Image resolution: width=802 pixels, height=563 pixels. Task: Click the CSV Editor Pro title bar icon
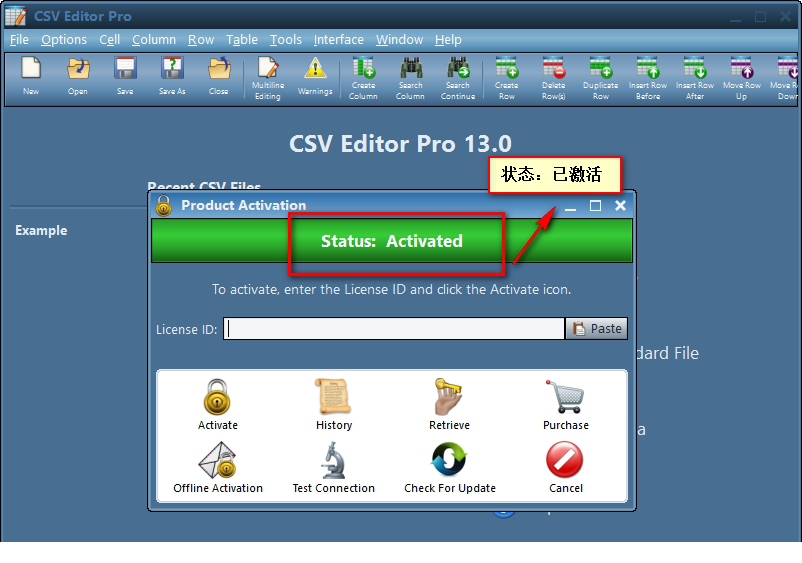tap(15, 16)
